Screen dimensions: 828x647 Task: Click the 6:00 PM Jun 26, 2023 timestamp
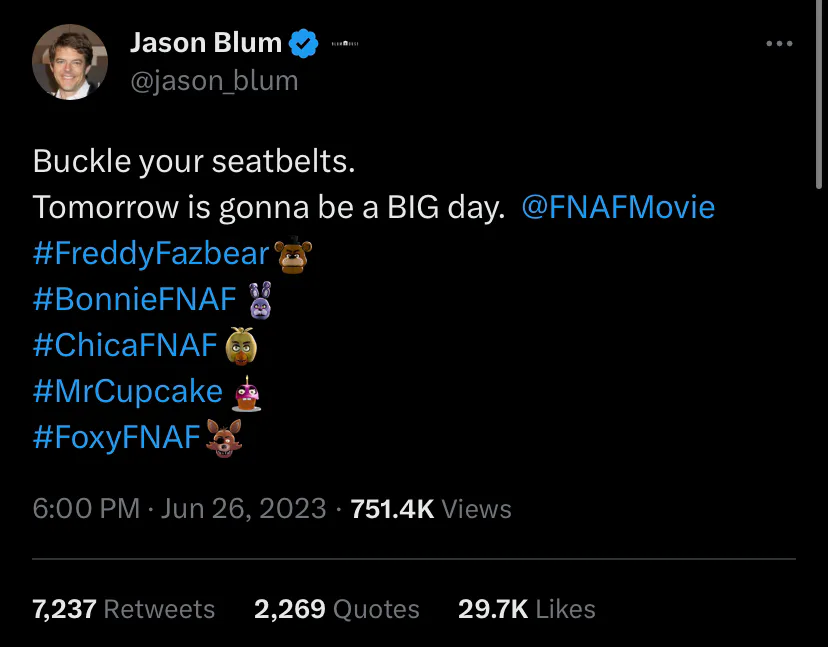click(180, 508)
